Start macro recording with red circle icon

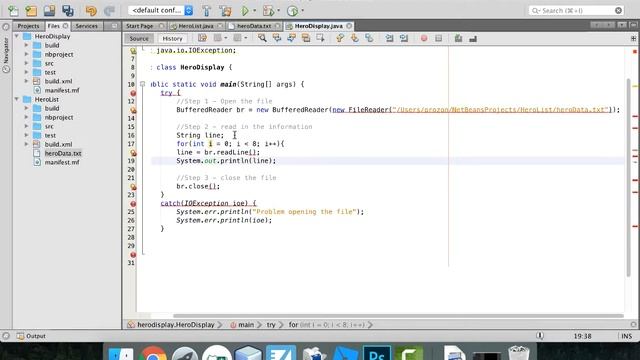tap(424, 38)
